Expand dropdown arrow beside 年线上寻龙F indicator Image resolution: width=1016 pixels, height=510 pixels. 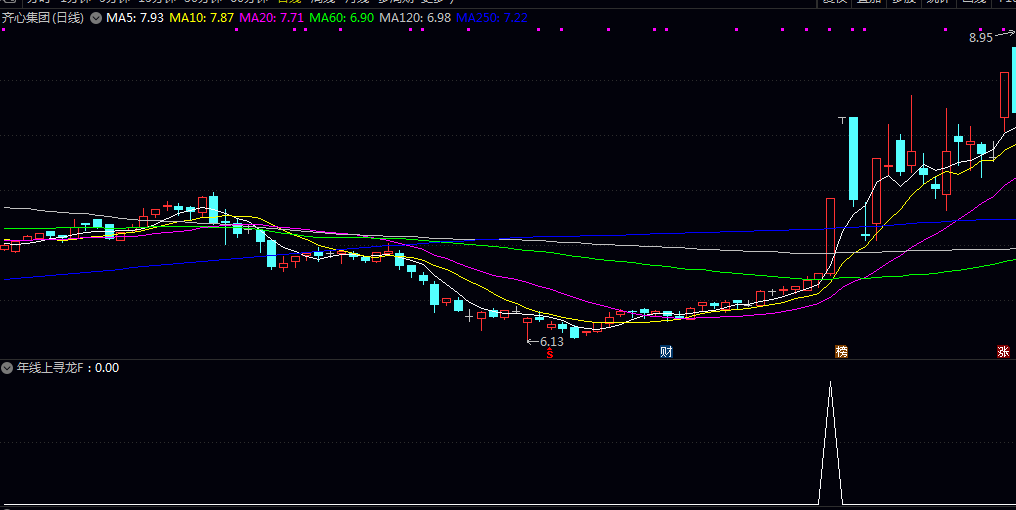[8, 368]
